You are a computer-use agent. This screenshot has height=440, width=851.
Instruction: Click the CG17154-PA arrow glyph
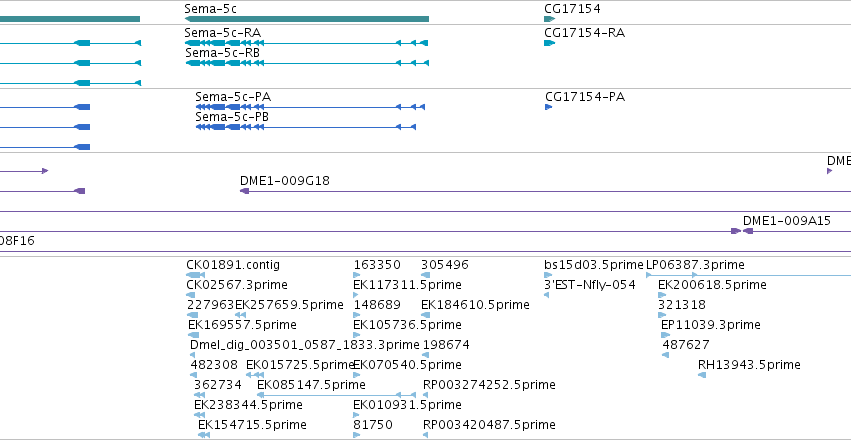pyautogui.click(x=548, y=107)
